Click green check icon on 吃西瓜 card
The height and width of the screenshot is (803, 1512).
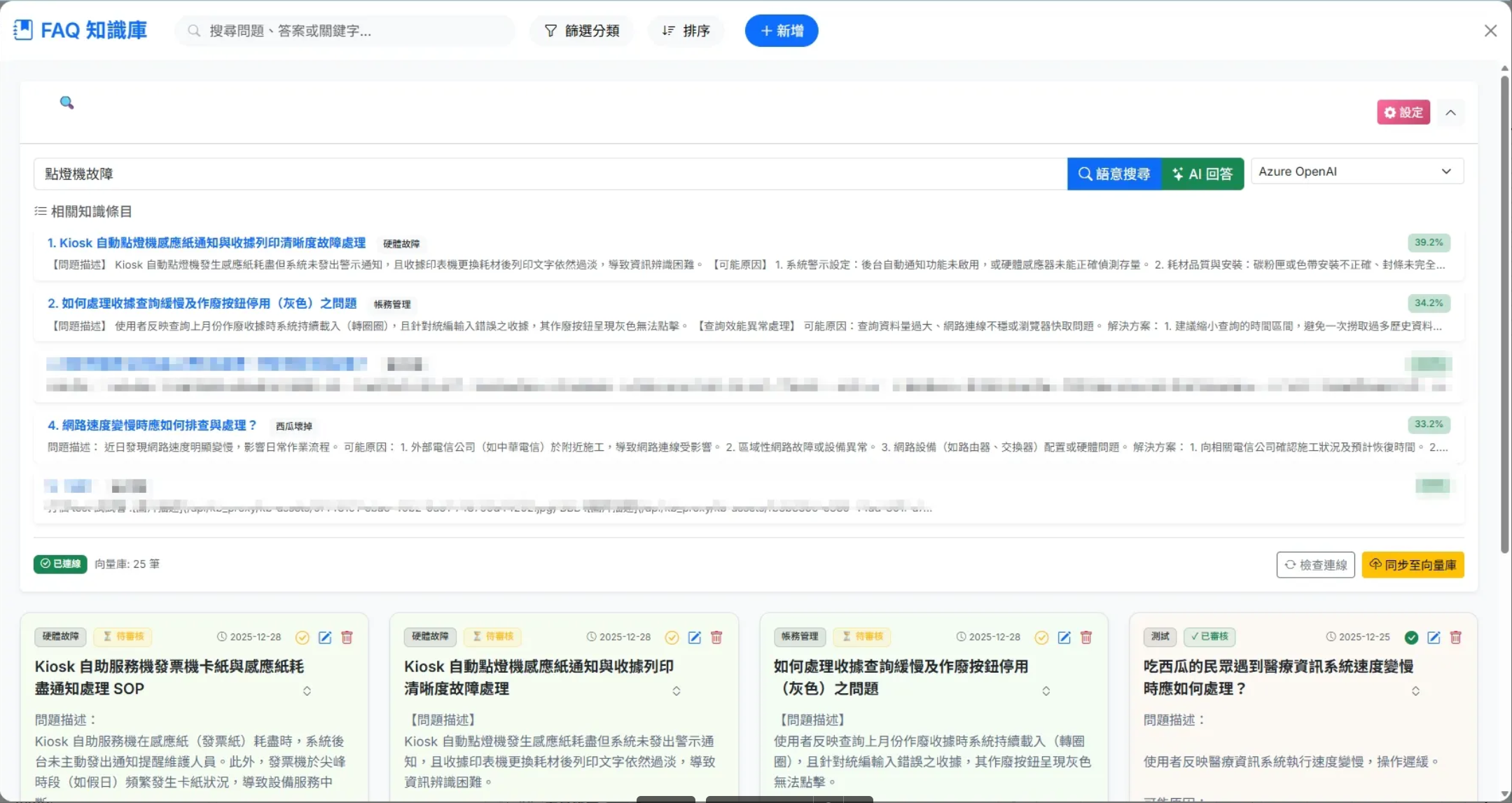tap(1410, 637)
